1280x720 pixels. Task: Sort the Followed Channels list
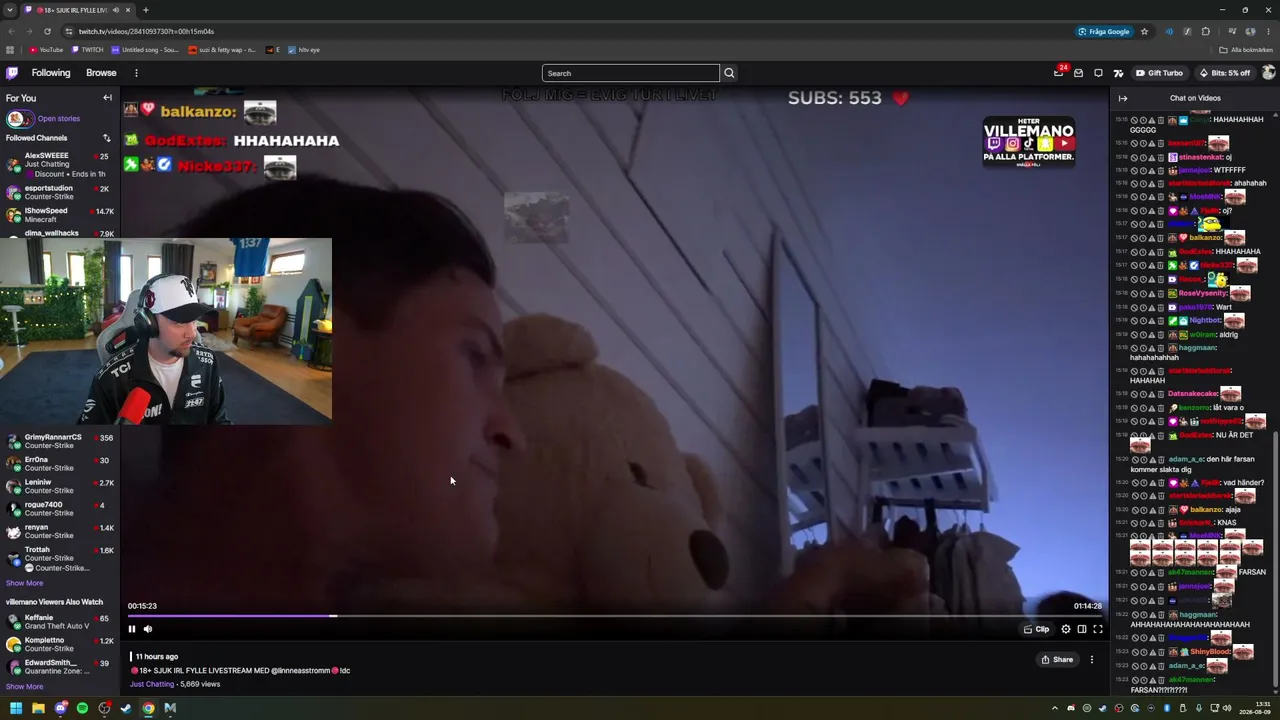pyautogui.click(x=107, y=138)
